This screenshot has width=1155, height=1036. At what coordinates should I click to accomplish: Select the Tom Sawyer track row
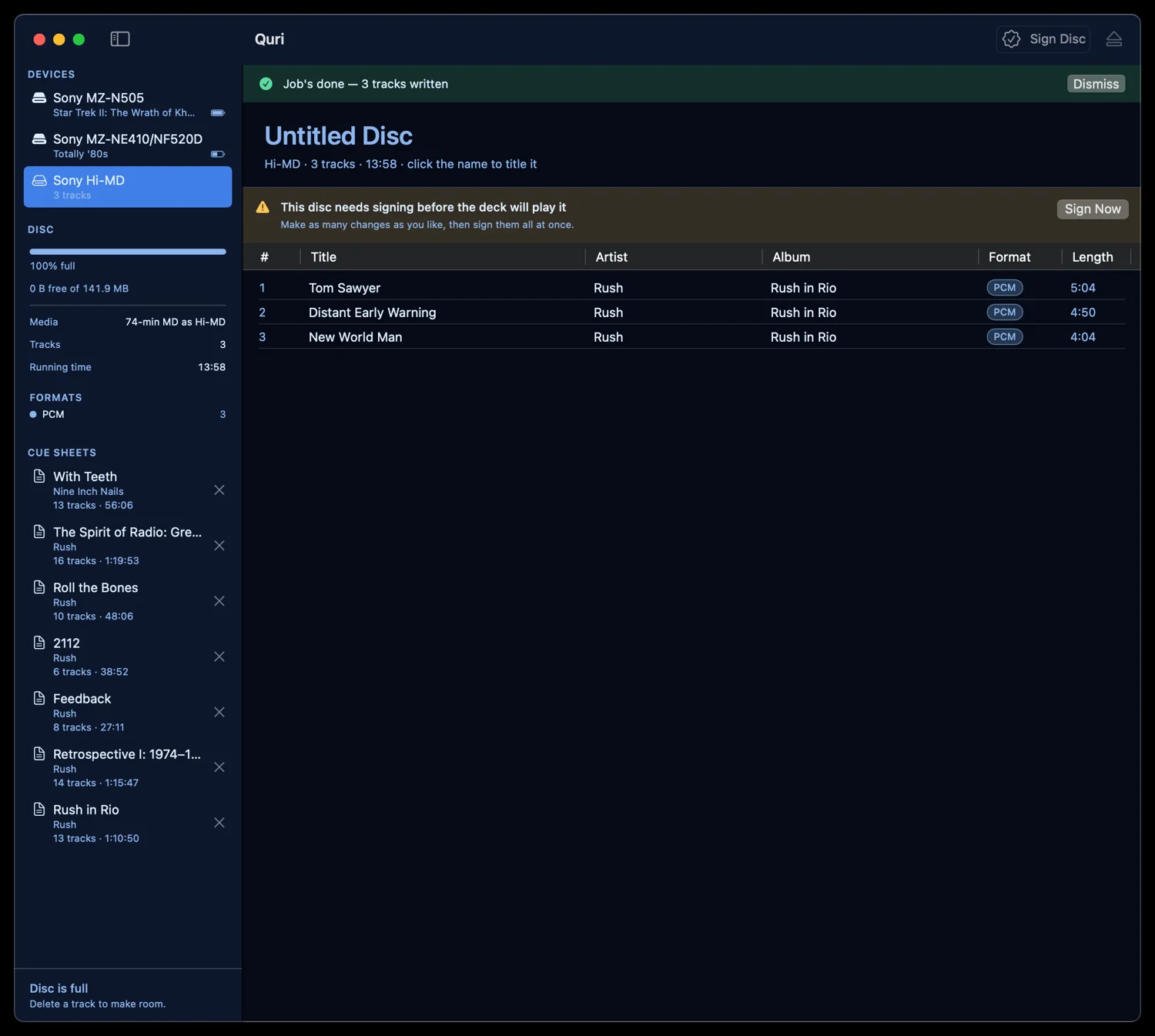tap(691, 288)
